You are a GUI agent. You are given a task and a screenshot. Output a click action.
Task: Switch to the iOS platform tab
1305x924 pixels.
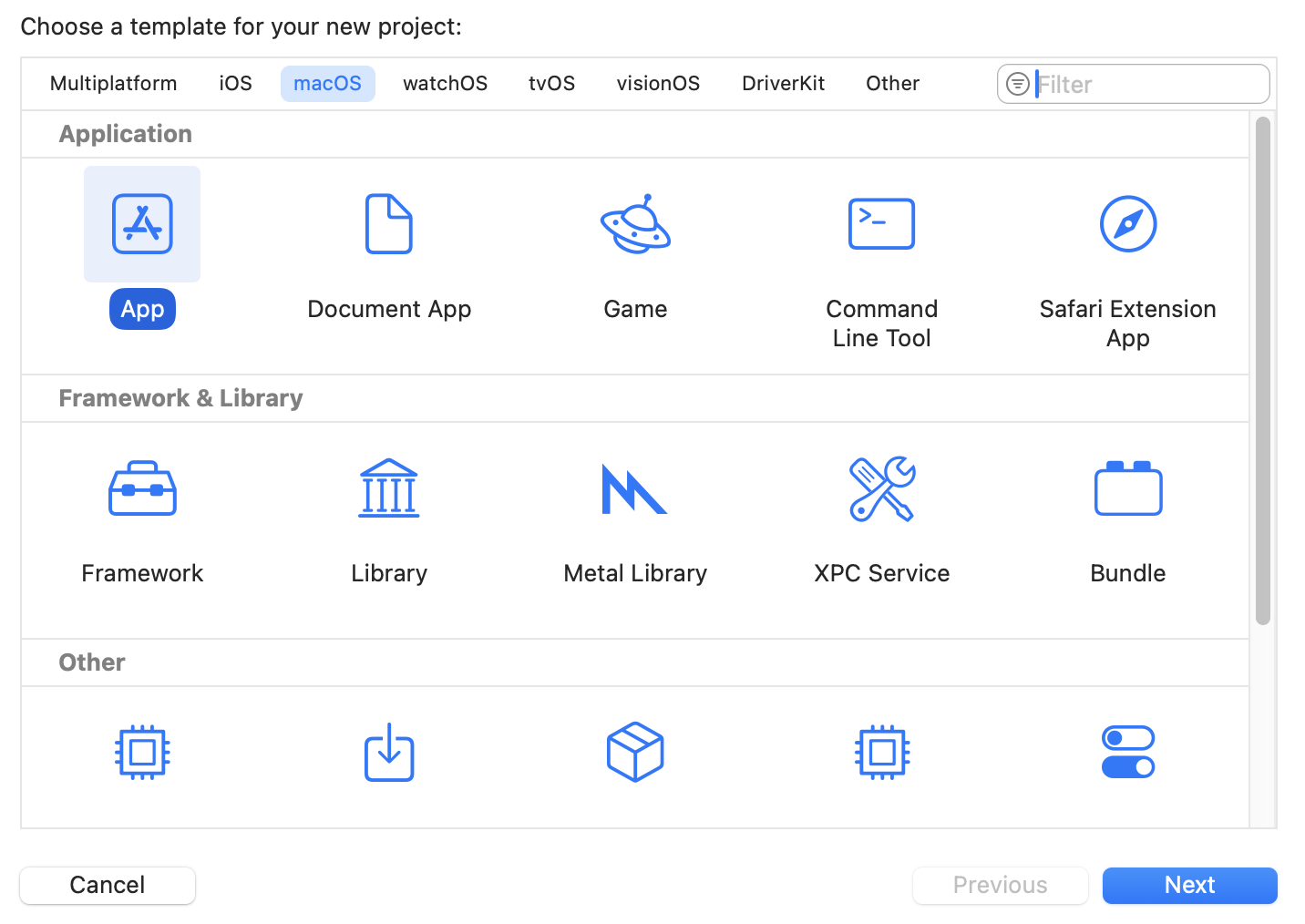235,84
